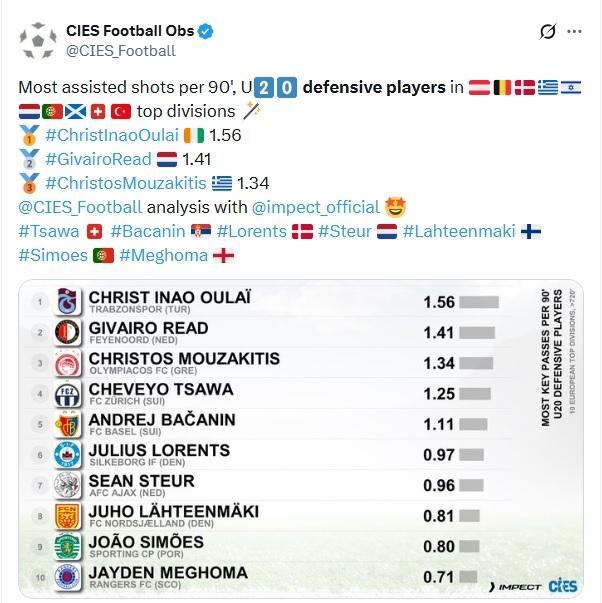The height and width of the screenshot is (603, 602).
Task: Open the CIES Football Obs profile name
Action: pyautogui.click(x=130, y=31)
